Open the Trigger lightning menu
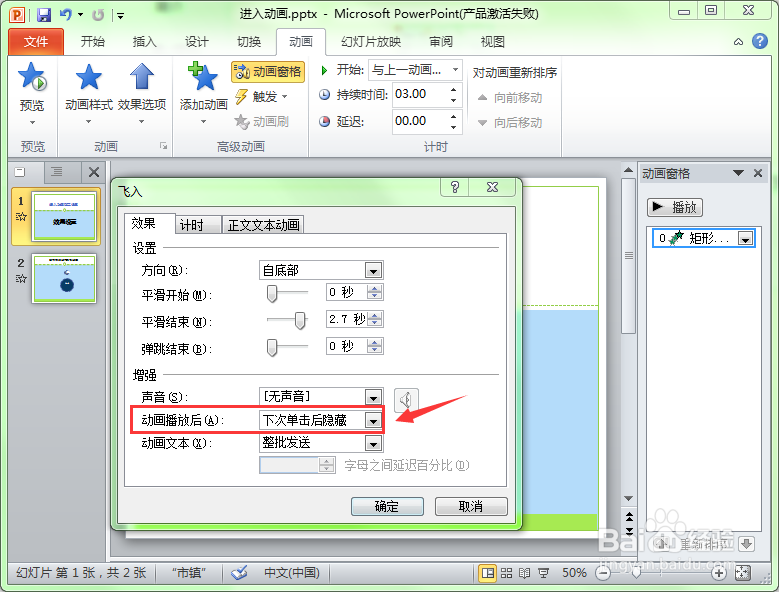This screenshot has width=779, height=592. pos(261,96)
